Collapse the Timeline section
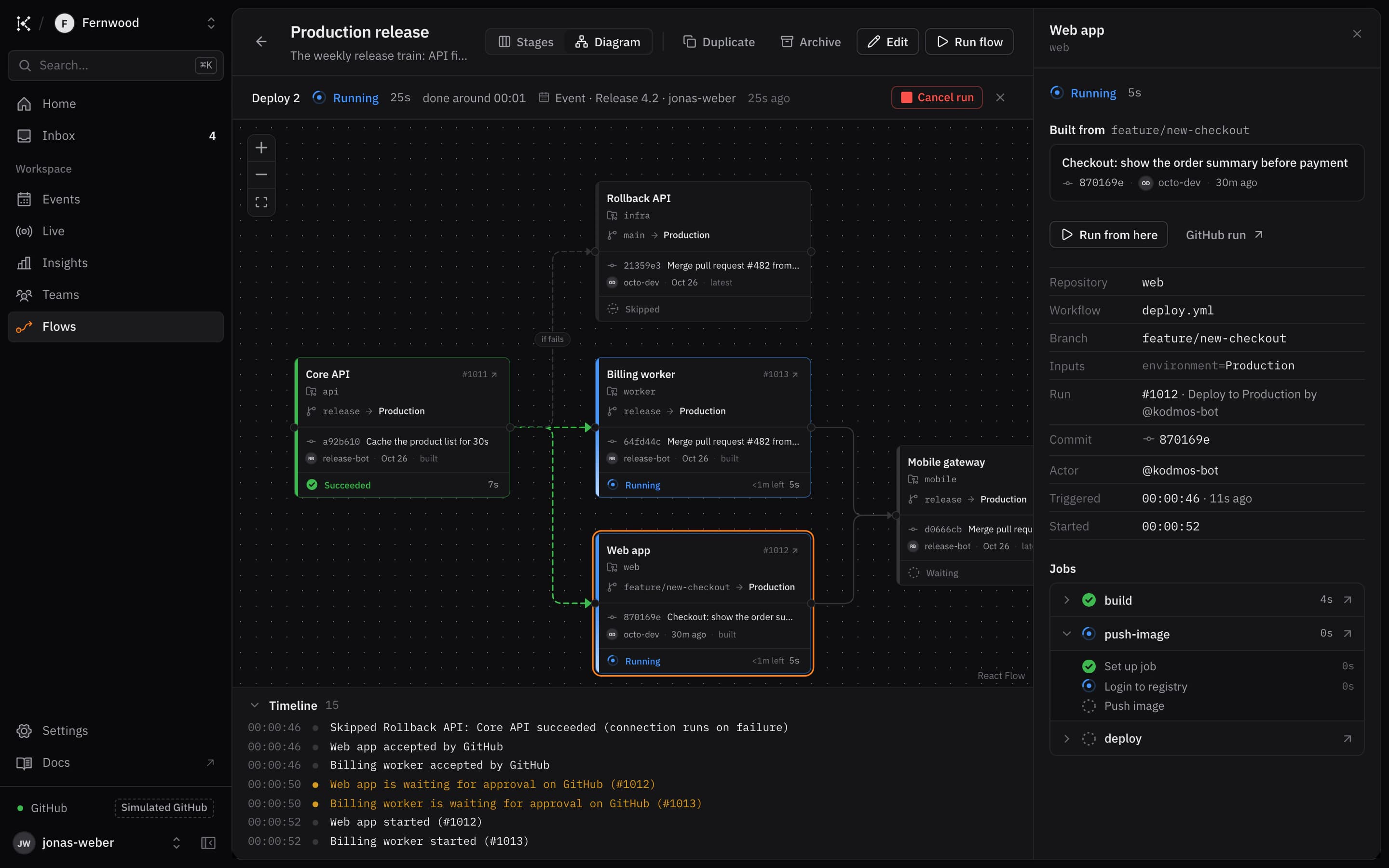 pos(255,705)
